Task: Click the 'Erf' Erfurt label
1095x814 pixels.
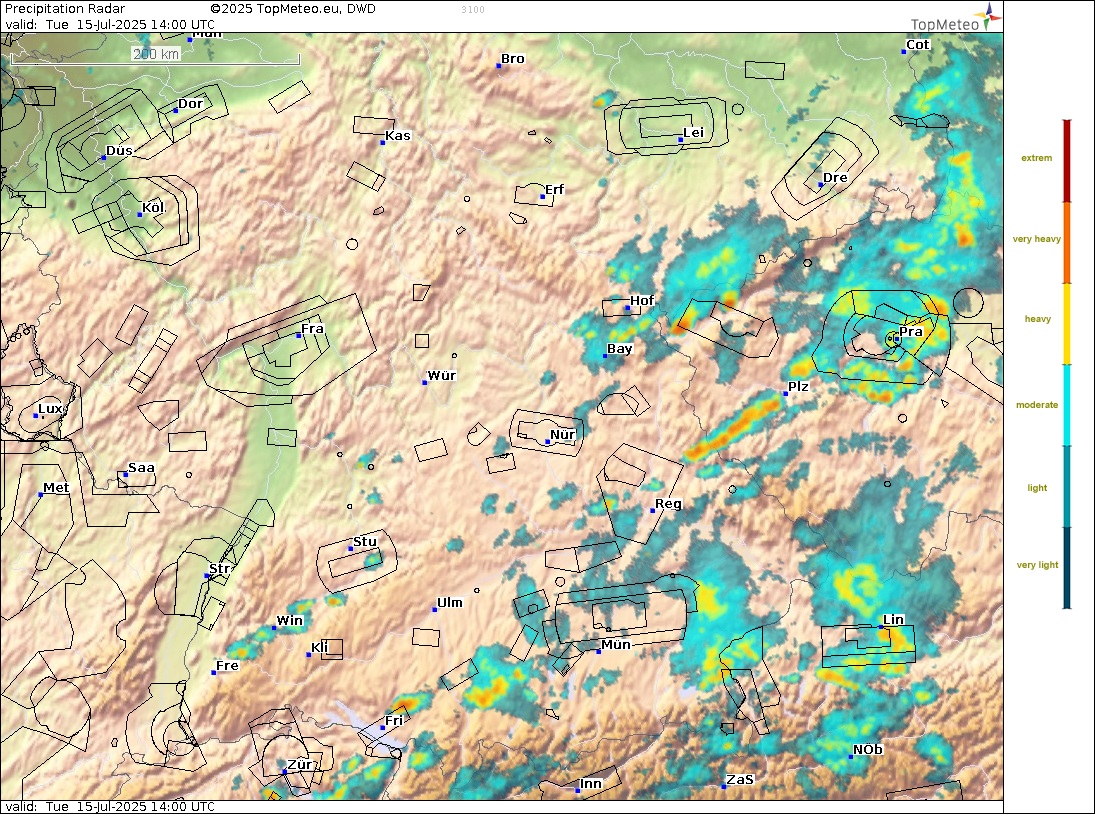Action: coord(554,189)
